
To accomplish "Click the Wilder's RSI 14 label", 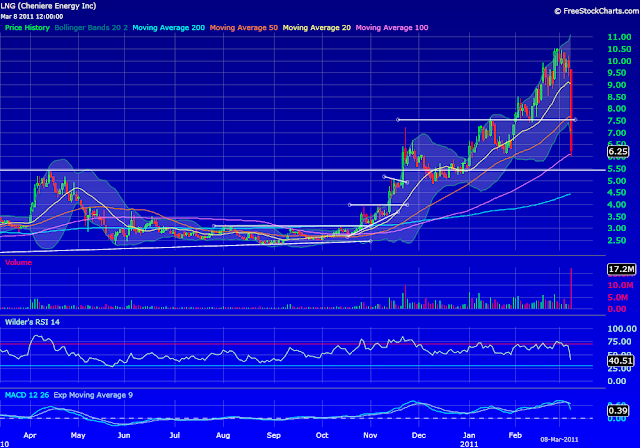I will tap(32, 322).
